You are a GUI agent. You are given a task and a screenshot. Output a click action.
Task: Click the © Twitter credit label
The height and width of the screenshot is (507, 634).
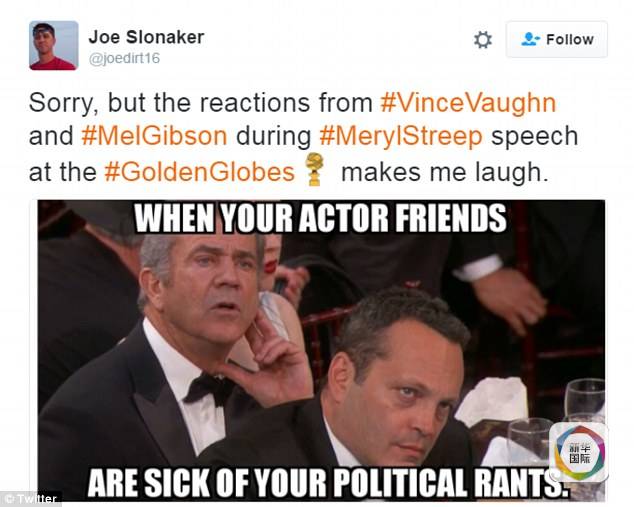pos(31,499)
